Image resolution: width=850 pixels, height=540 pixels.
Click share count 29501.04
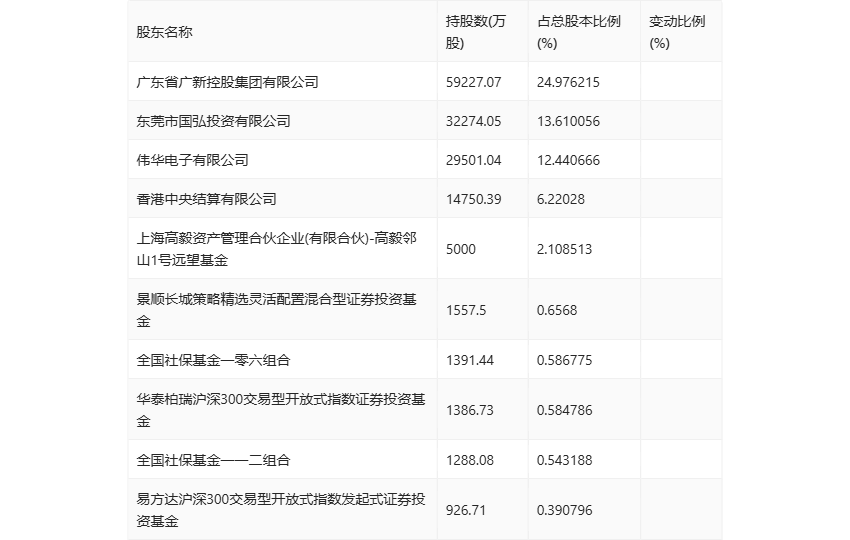(x=473, y=160)
